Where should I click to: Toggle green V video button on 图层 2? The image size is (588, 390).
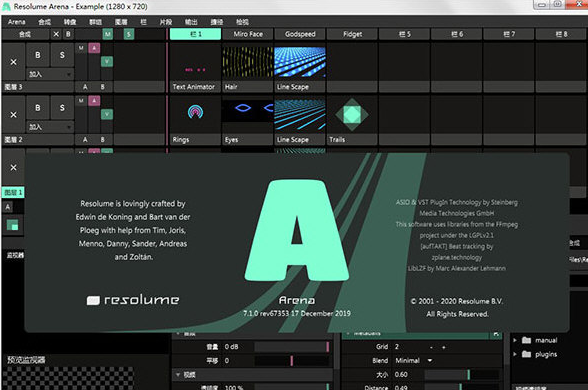point(107,114)
